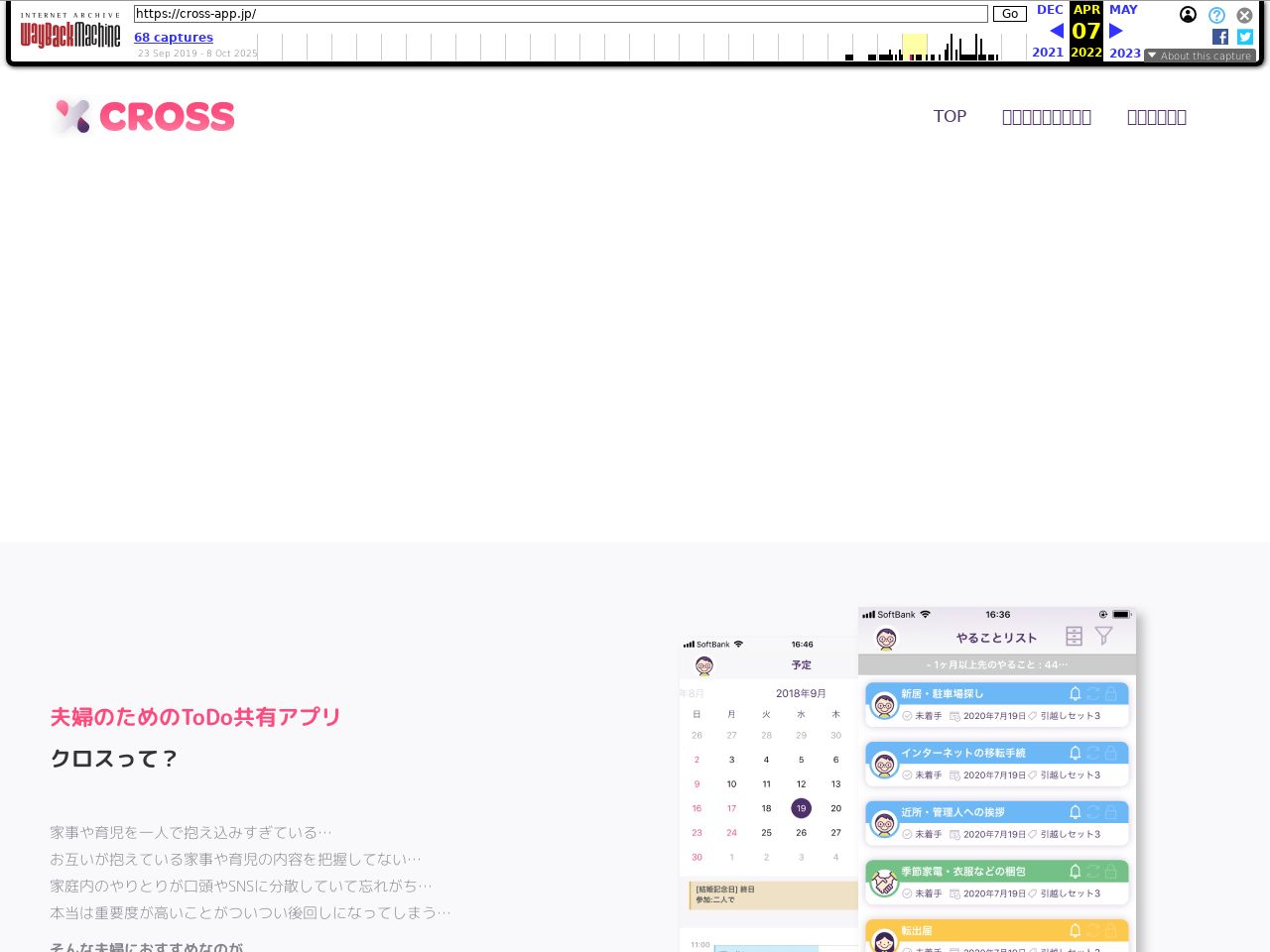Viewport: 1270px width, 952px height.
Task: Click the funnel filter icon in todo list
Action: pyautogui.click(x=1103, y=636)
